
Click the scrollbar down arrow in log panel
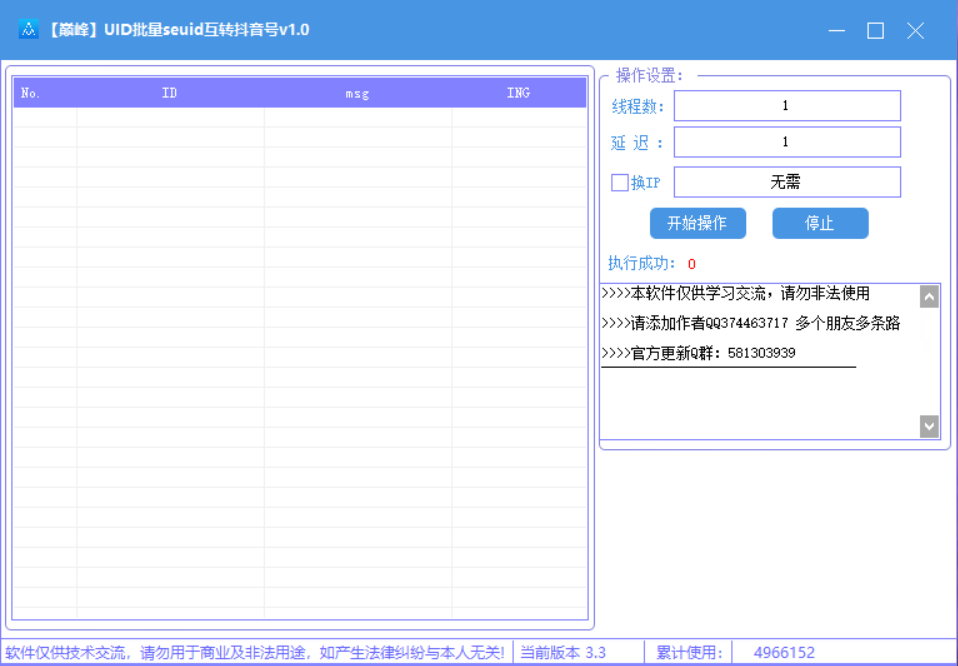929,425
